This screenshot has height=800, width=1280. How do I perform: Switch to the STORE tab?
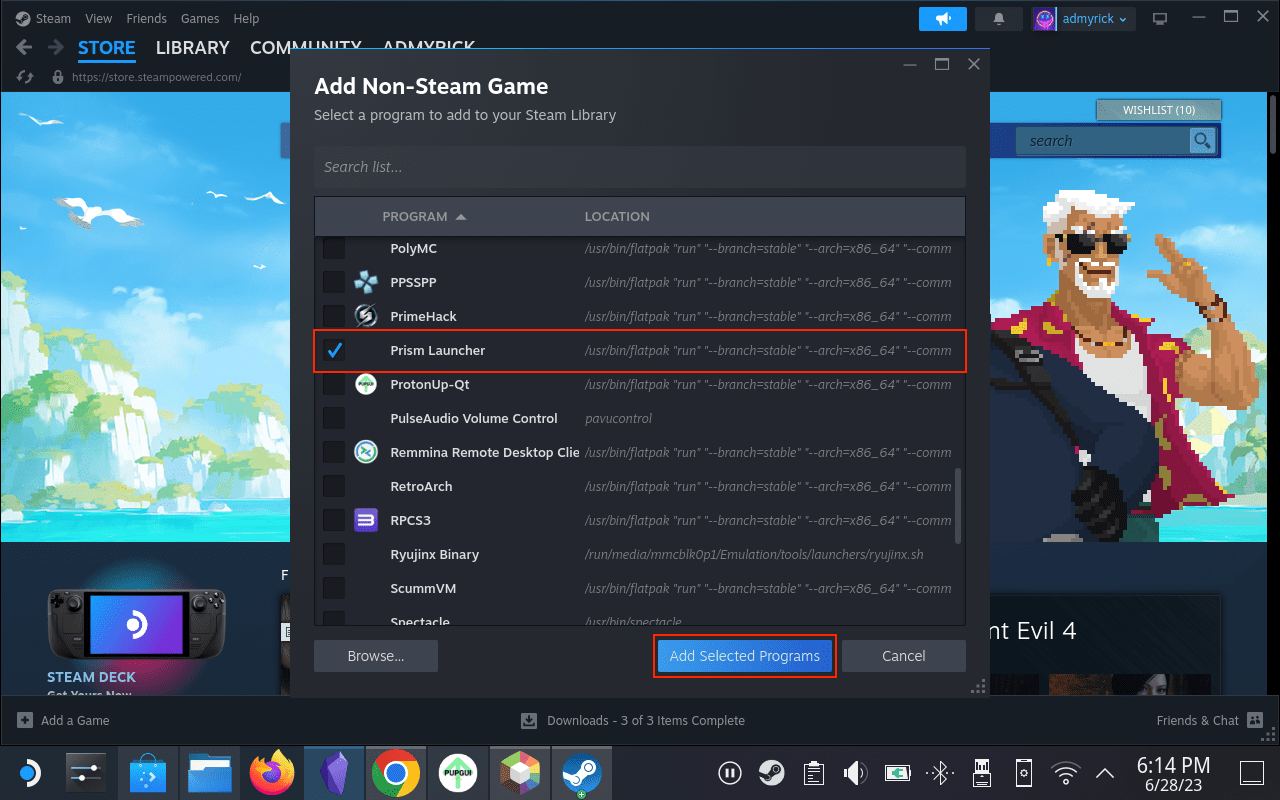106,47
